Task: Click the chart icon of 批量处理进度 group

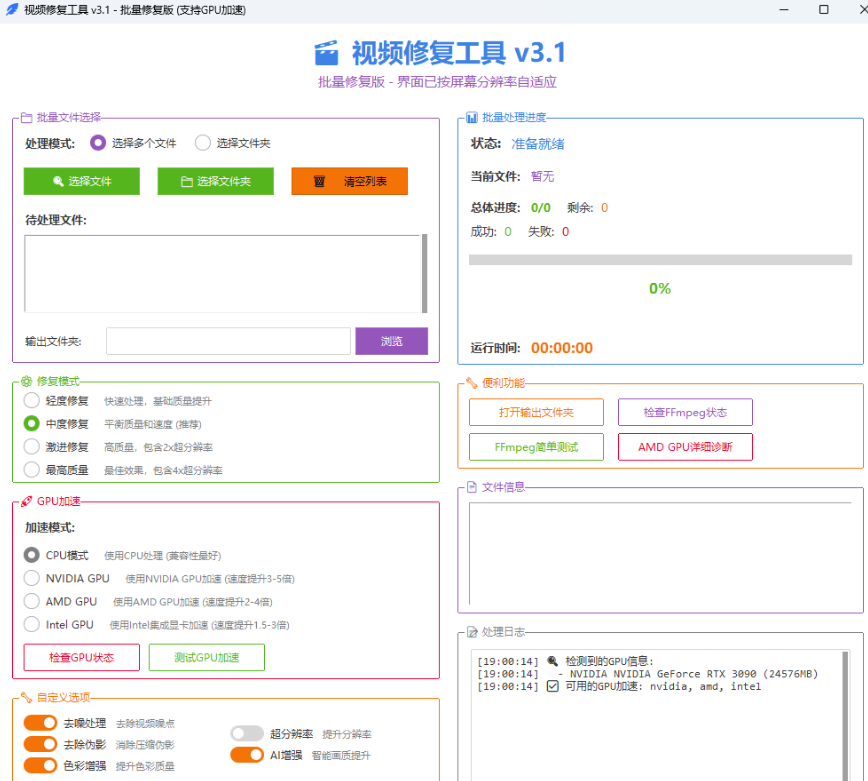Action: pos(472,117)
